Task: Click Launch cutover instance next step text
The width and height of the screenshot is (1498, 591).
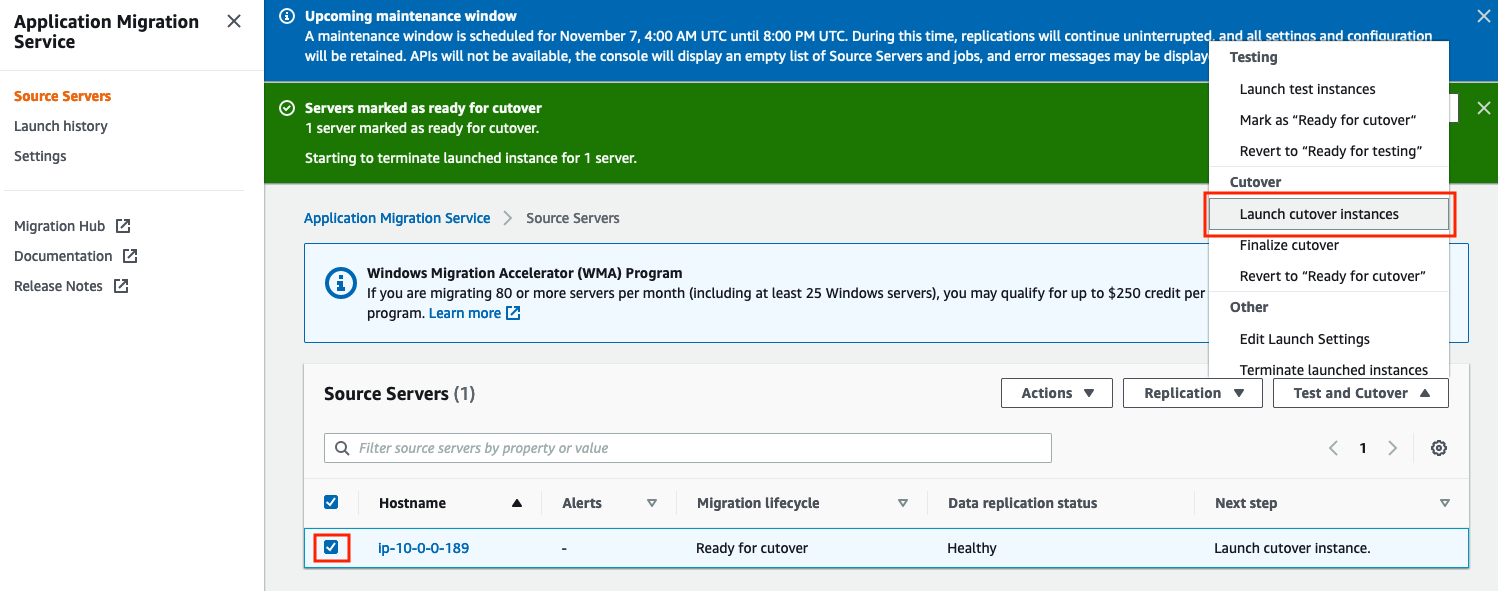Action: click(x=1292, y=548)
